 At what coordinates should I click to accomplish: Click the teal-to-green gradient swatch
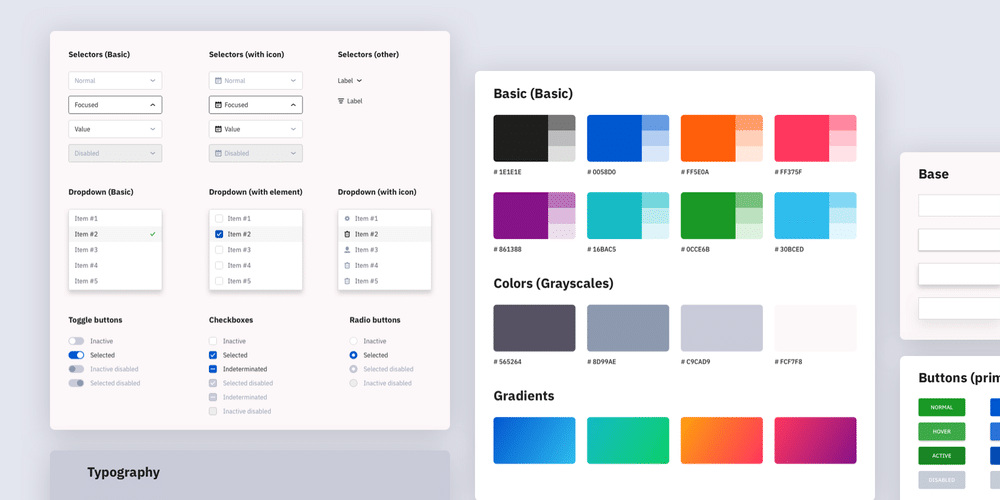coord(628,441)
